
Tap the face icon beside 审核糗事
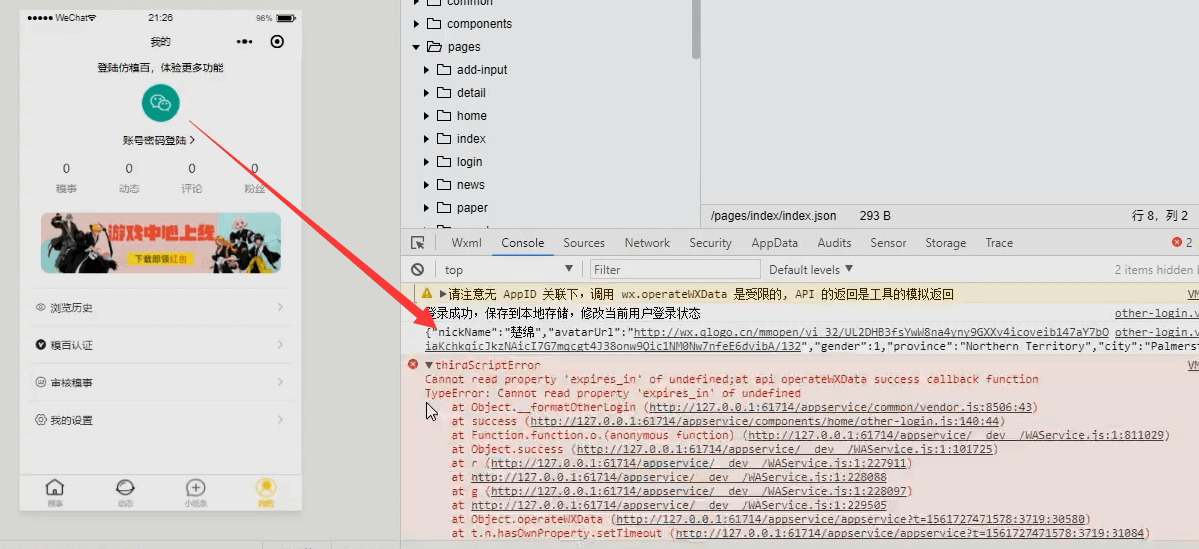click(41, 382)
